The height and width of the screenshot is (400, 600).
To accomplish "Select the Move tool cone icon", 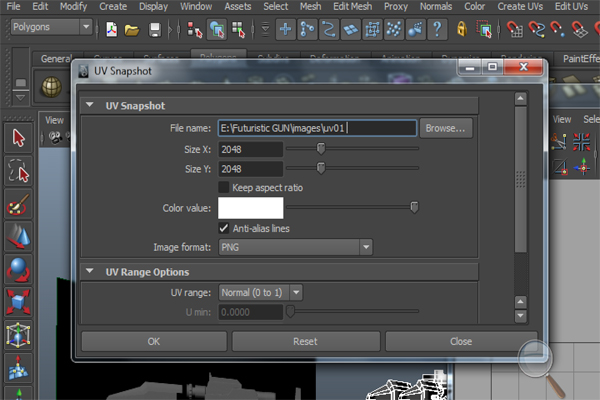I will click(18, 237).
